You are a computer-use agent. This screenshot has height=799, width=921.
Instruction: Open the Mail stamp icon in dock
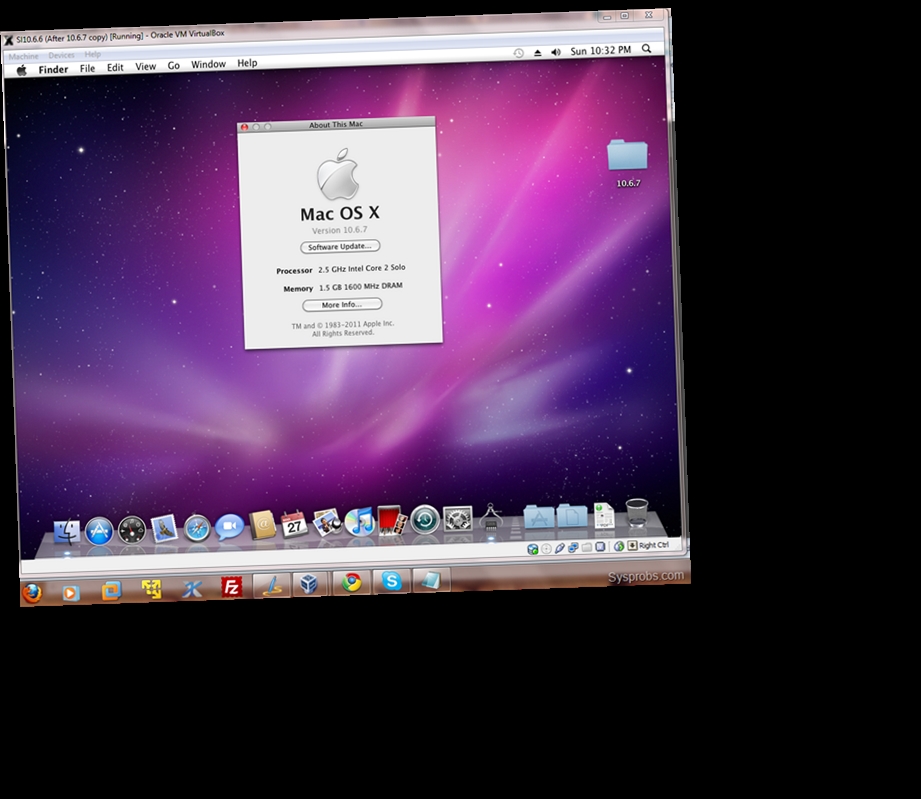pos(164,529)
